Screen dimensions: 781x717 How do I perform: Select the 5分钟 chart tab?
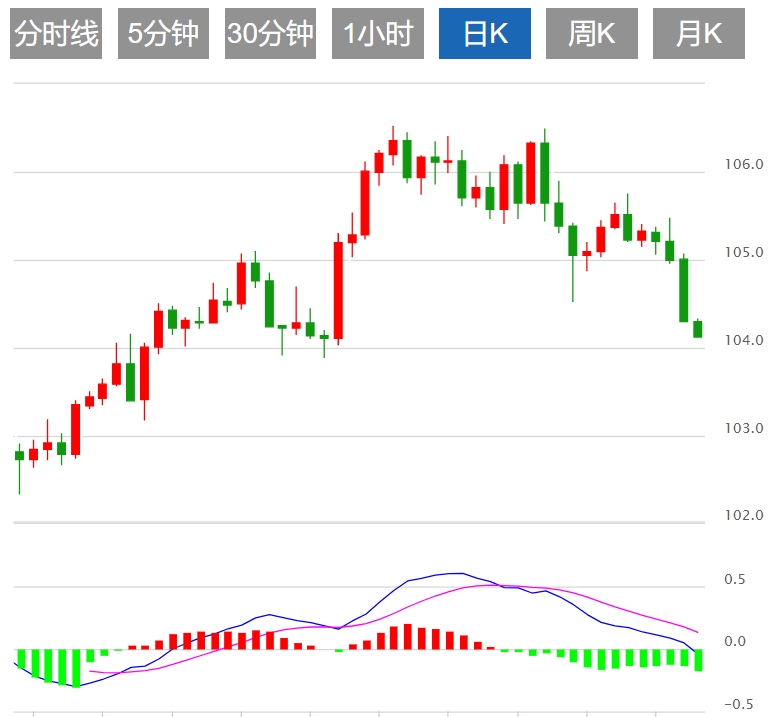163,34
